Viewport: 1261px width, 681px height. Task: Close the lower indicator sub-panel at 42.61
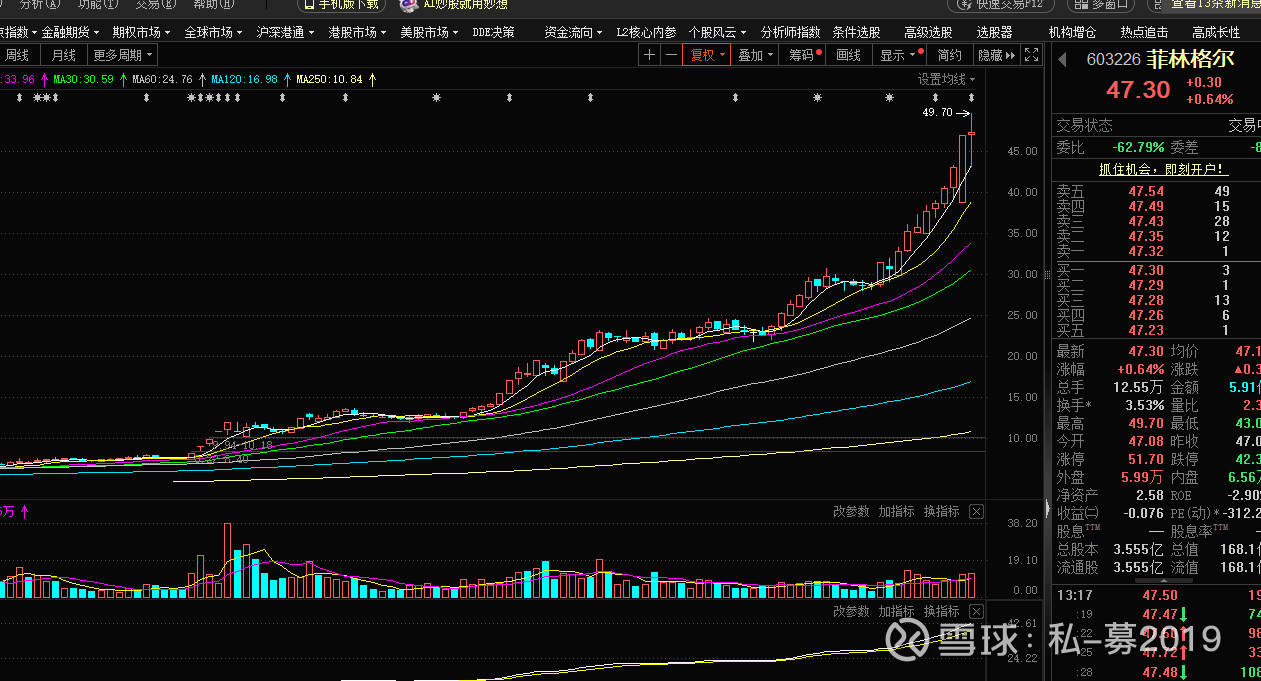[976, 611]
